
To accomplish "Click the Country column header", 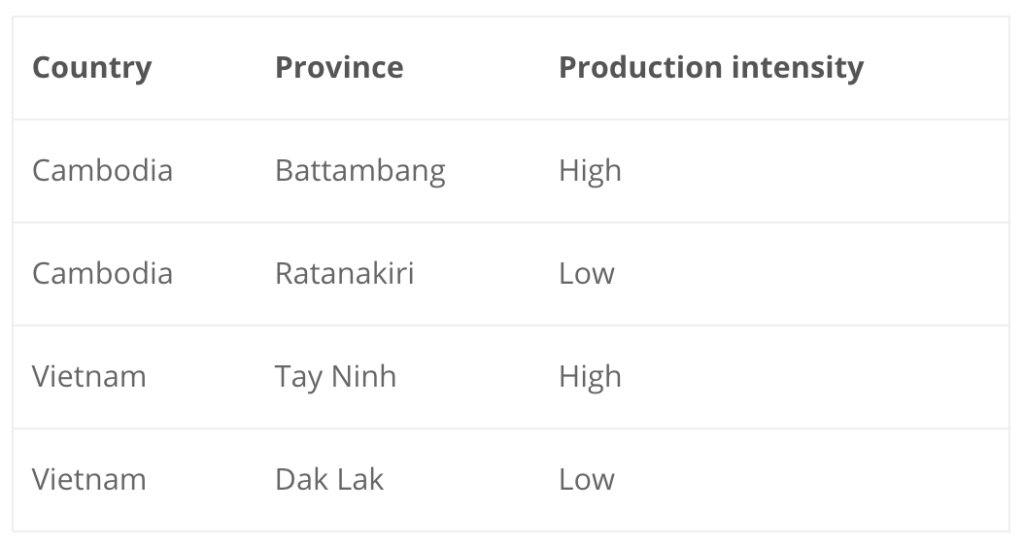I will tap(92, 68).
